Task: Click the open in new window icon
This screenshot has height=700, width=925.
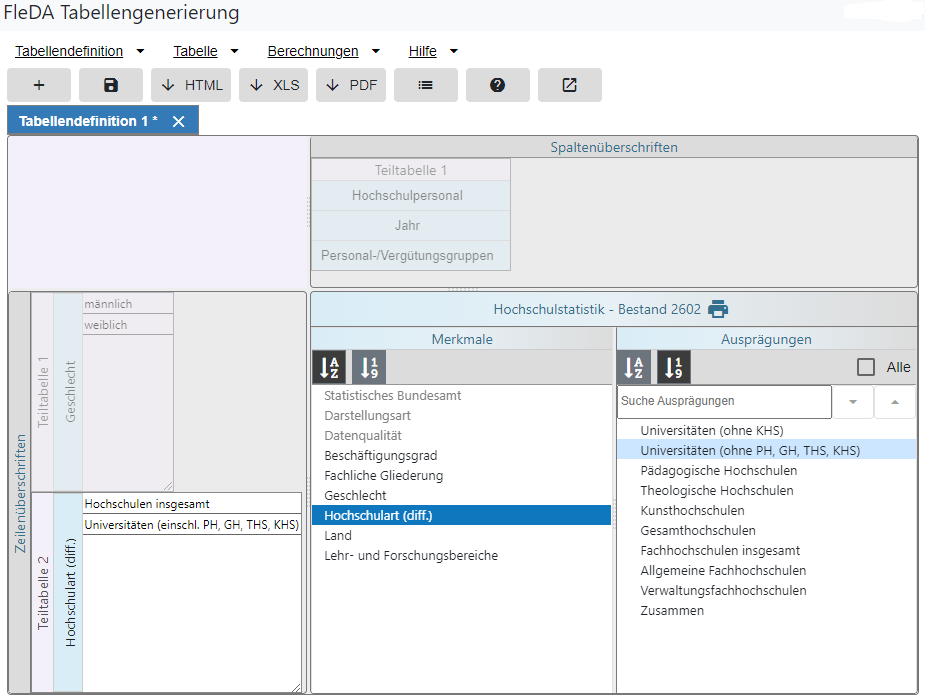Action: click(569, 85)
